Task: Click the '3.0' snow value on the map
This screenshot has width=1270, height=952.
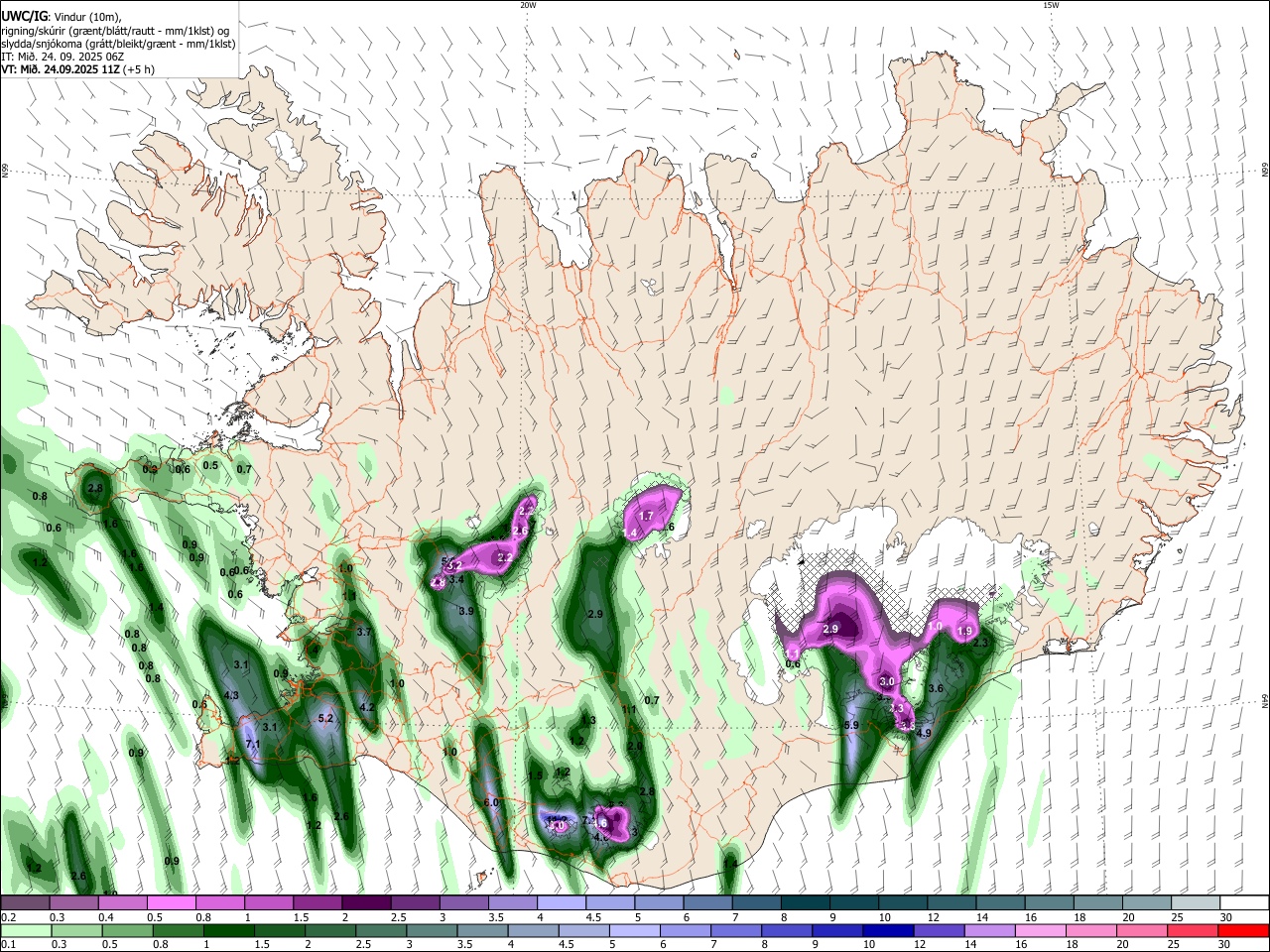Action: (887, 682)
